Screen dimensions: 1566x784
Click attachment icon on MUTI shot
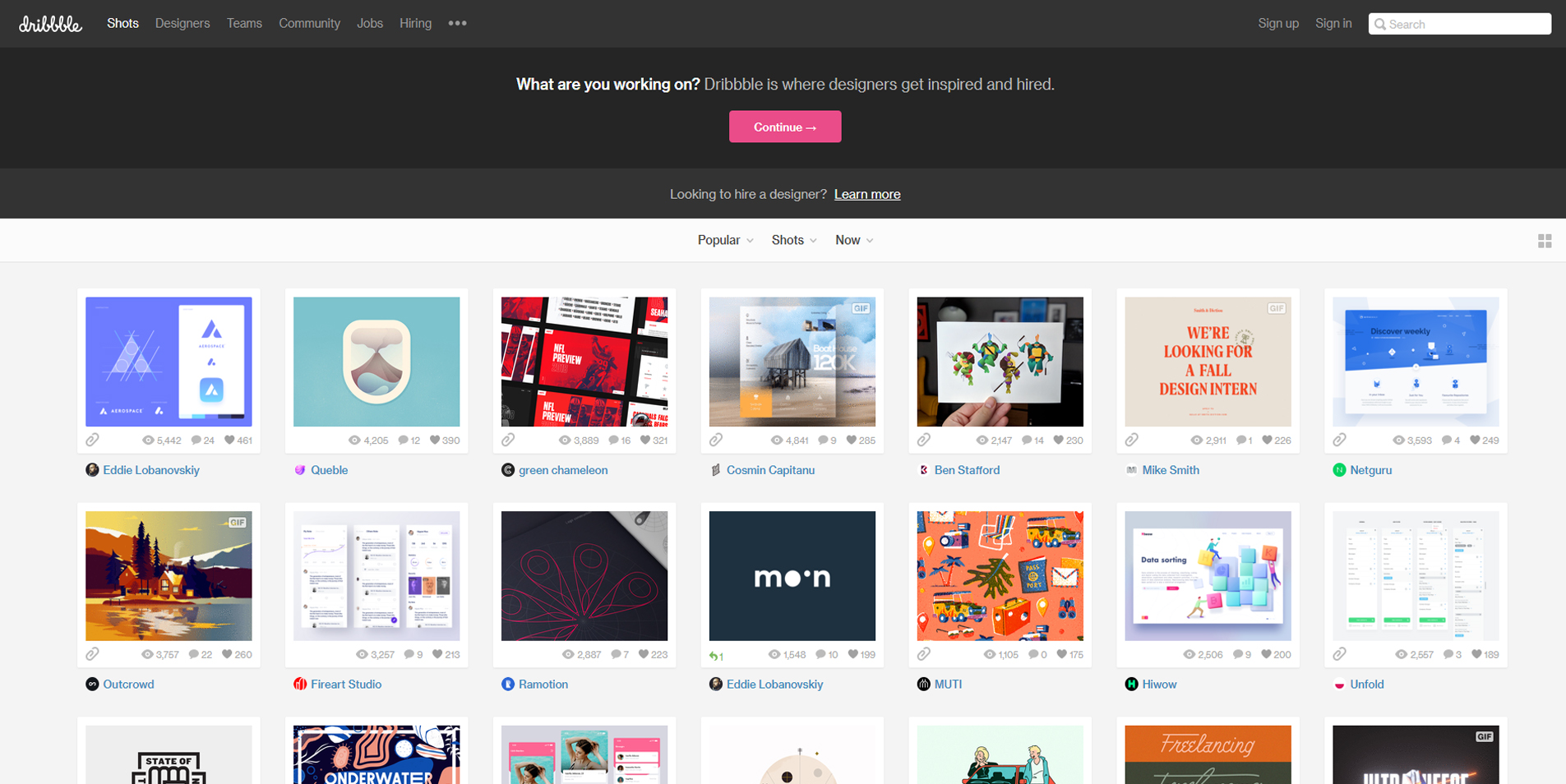pyautogui.click(x=924, y=654)
